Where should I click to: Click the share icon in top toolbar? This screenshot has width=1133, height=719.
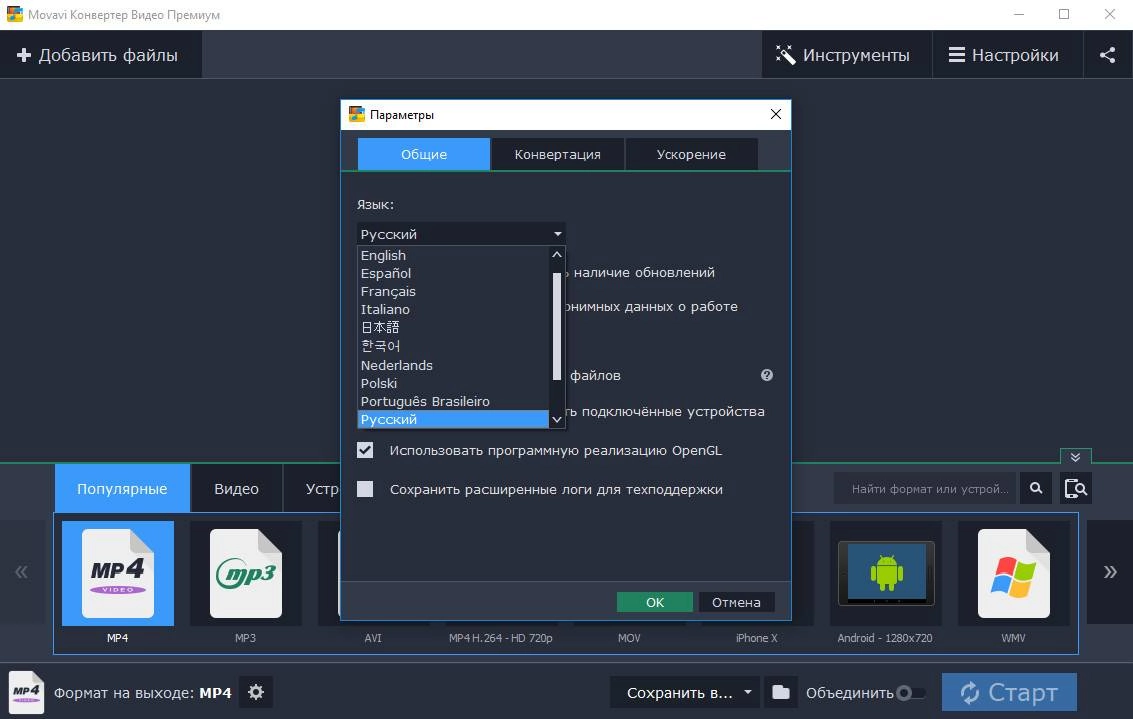tap(1107, 55)
